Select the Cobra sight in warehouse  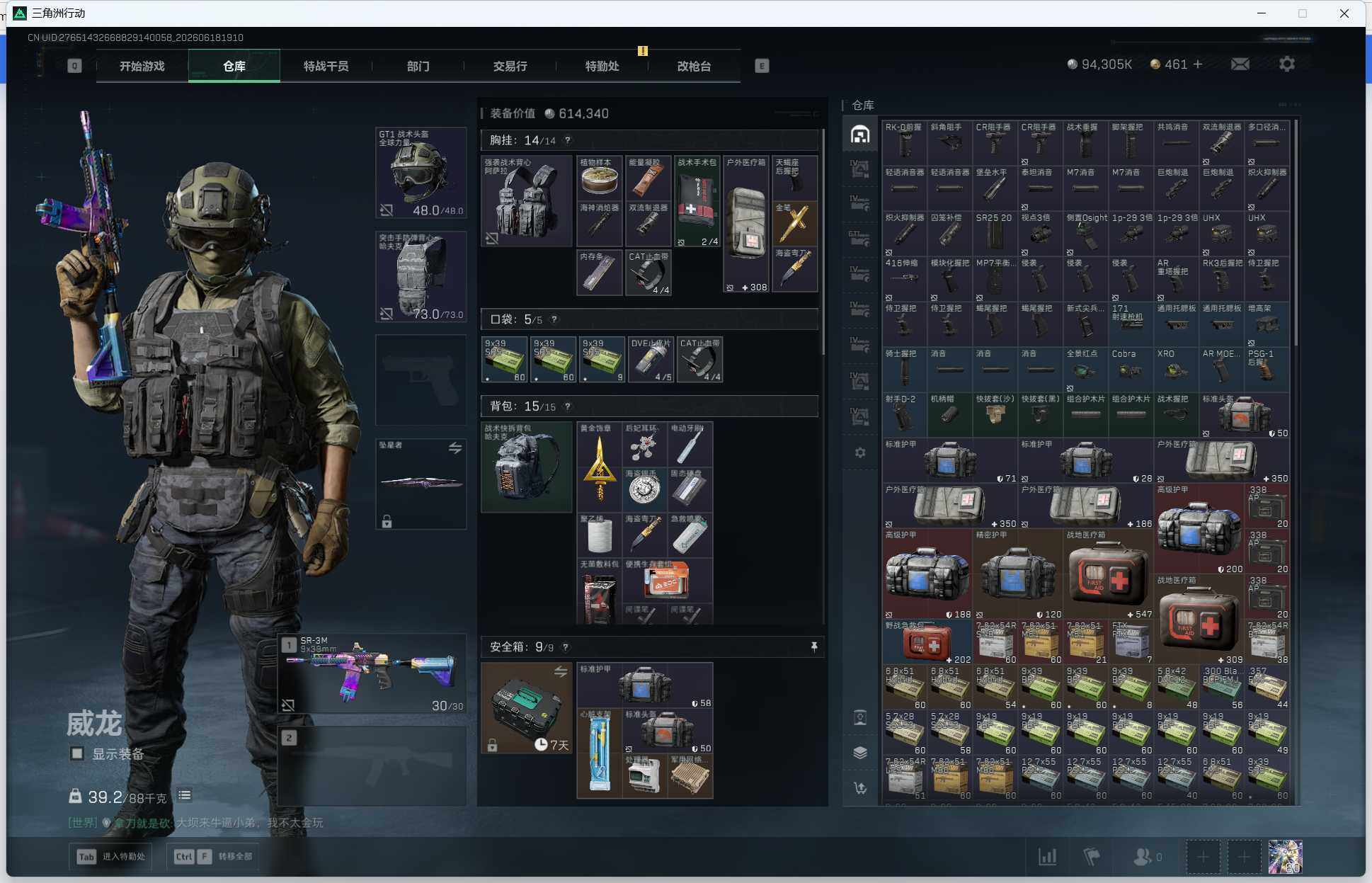tap(1131, 370)
